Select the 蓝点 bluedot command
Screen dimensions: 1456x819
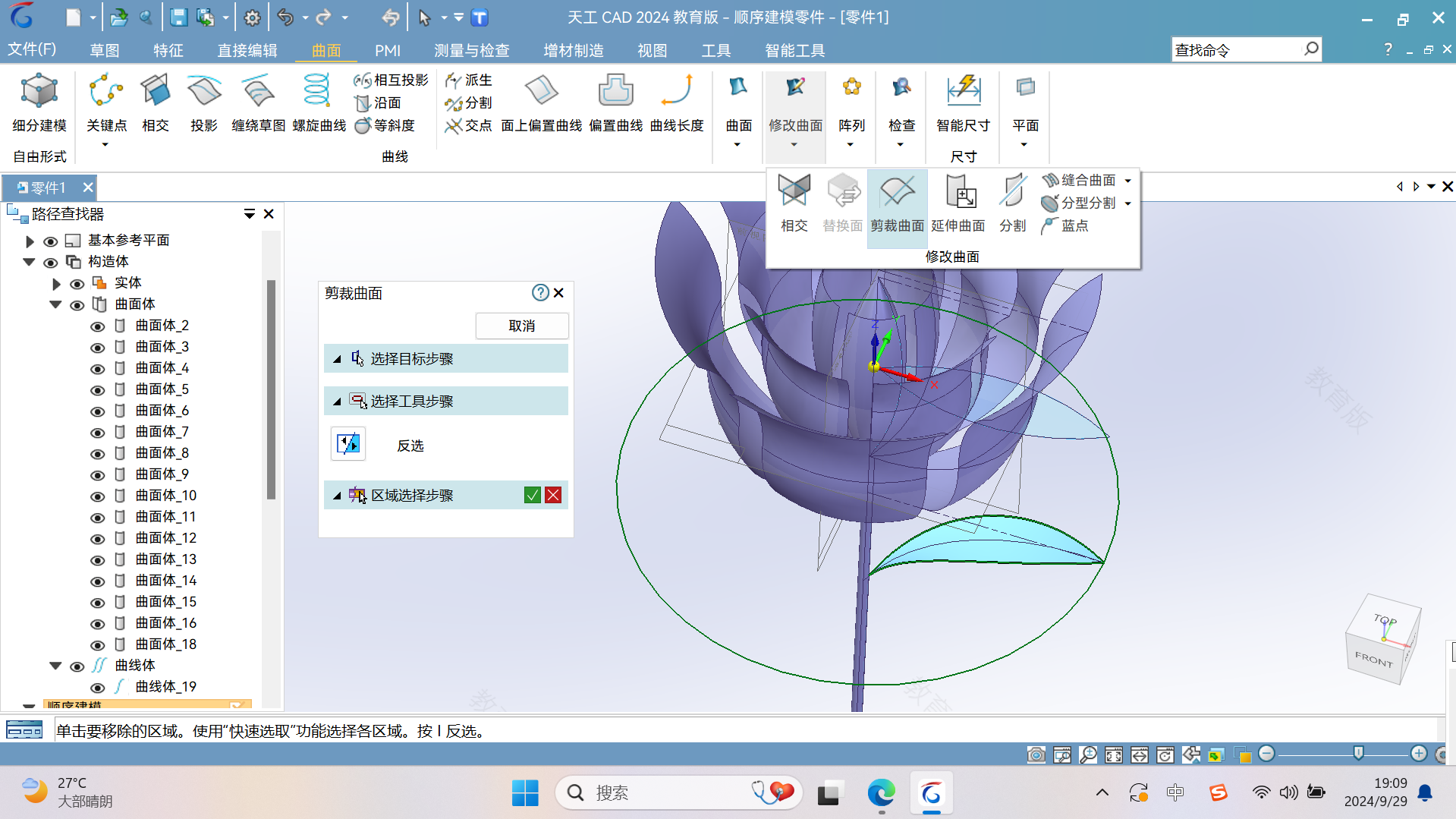tap(1065, 225)
